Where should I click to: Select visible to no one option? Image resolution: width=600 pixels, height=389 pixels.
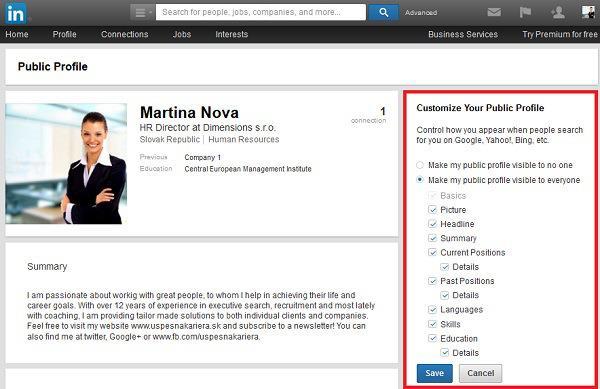click(x=420, y=165)
